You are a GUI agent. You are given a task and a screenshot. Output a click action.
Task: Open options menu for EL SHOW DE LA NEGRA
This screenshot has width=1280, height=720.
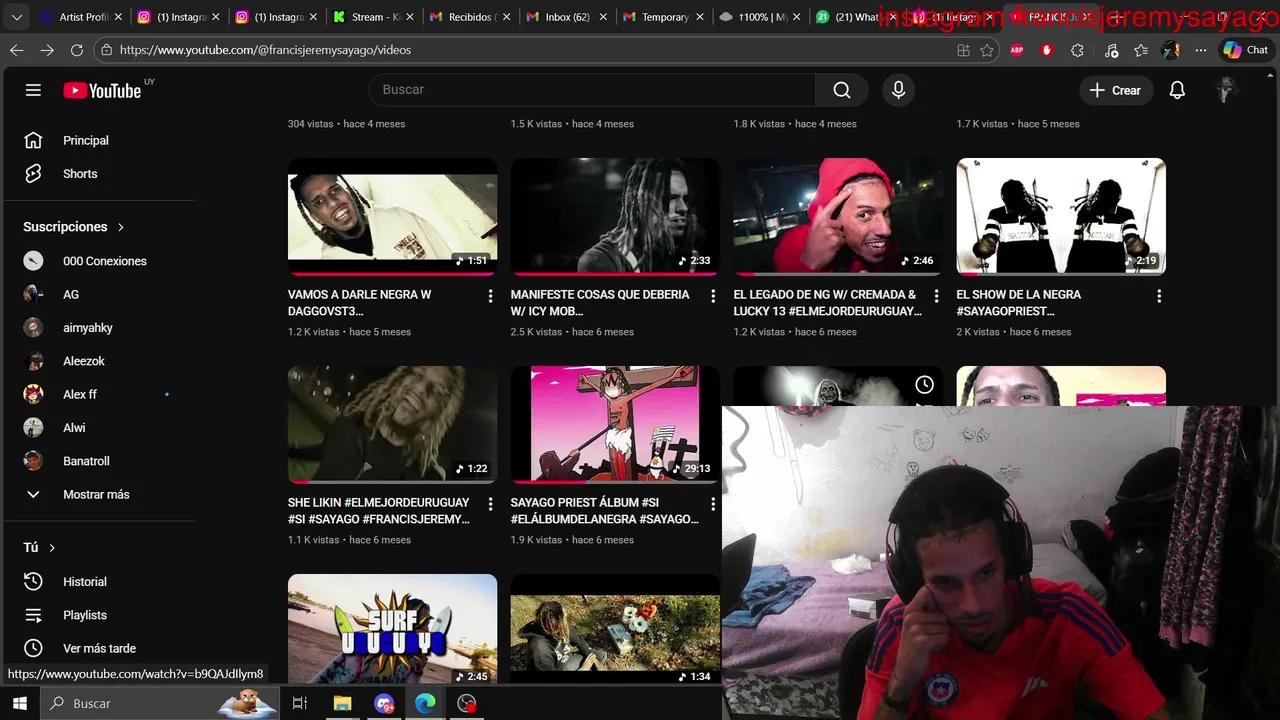pos(1159,296)
